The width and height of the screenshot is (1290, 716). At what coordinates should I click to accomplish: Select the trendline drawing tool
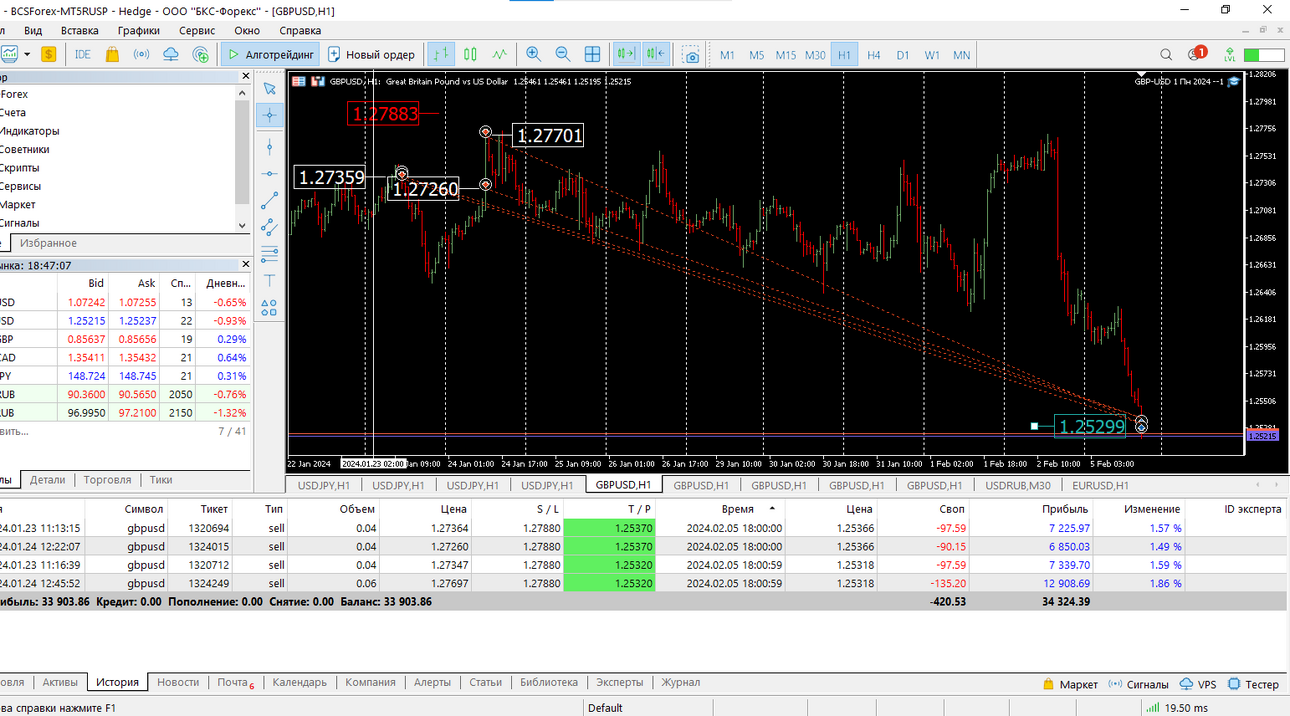click(269, 201)
